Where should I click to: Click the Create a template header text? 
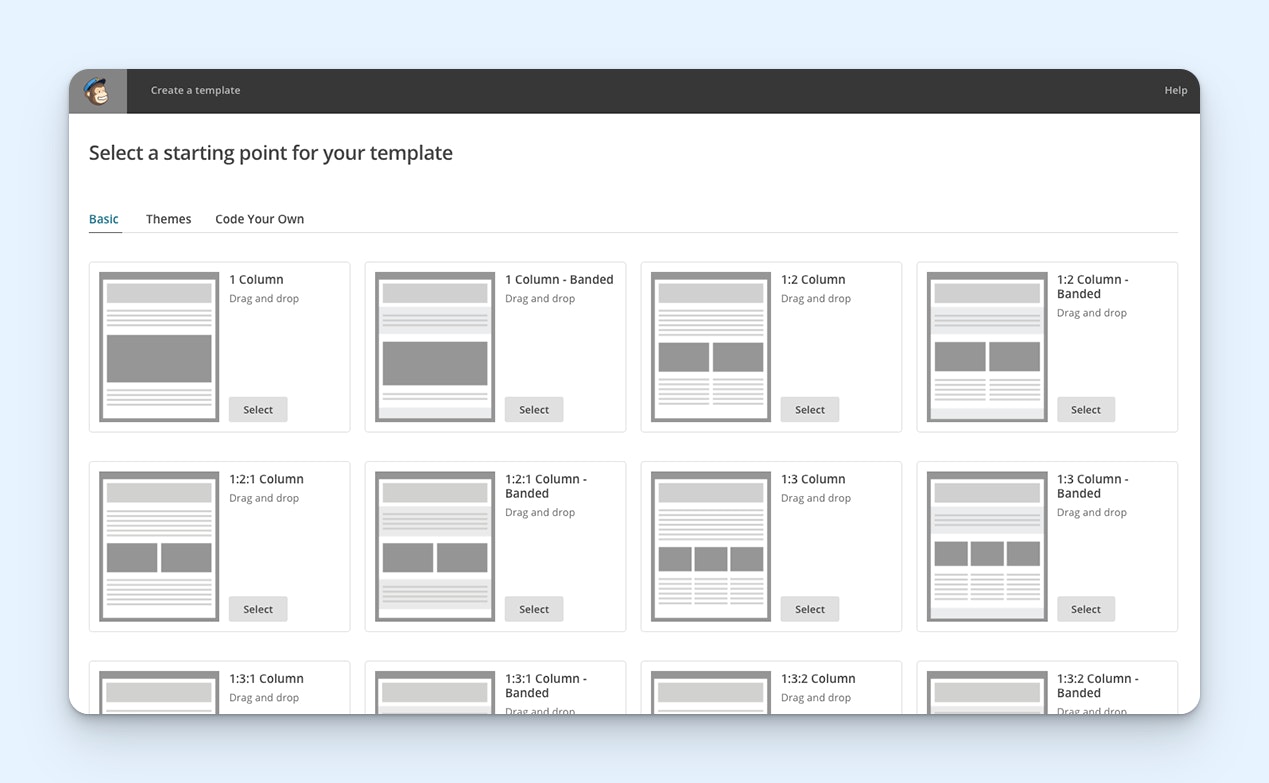195,90
